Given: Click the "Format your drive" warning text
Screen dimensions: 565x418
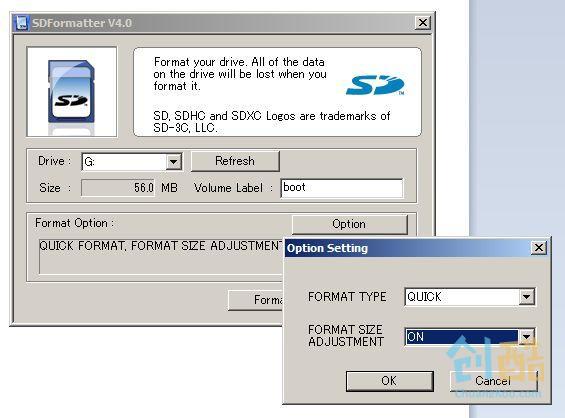Looking at the screenshot, I should (x=240, y=74).
